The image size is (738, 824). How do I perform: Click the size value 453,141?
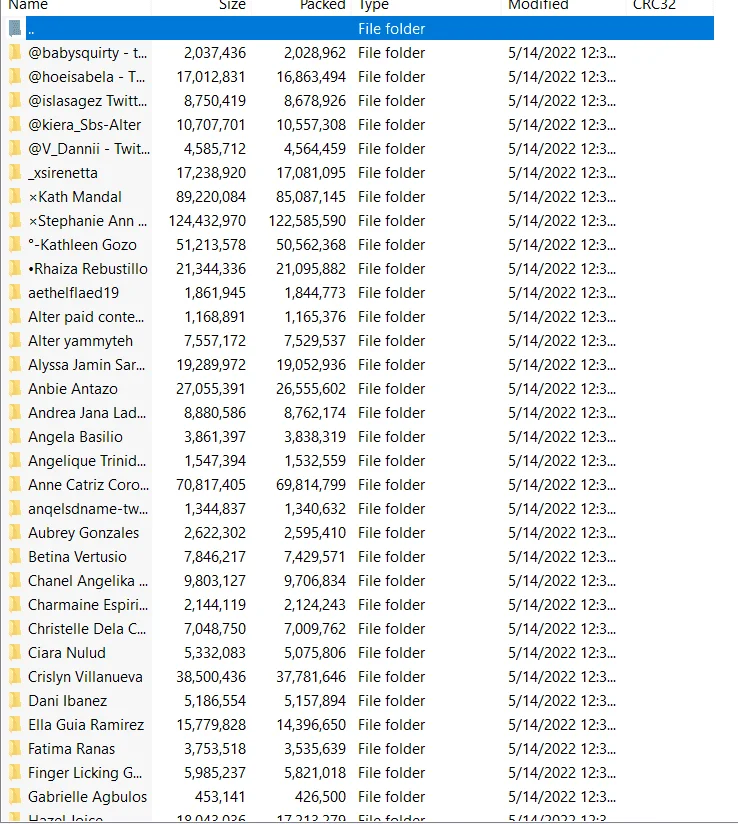[220, 797]
